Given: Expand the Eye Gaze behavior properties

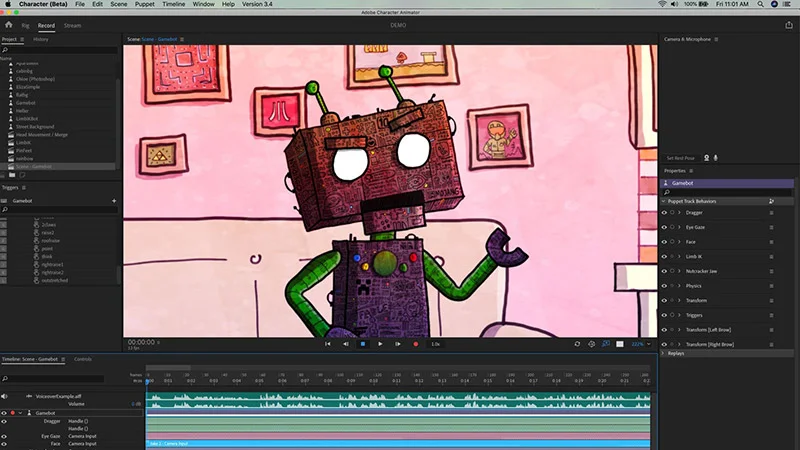Looking at the screenshot, I should pos(679,228).
